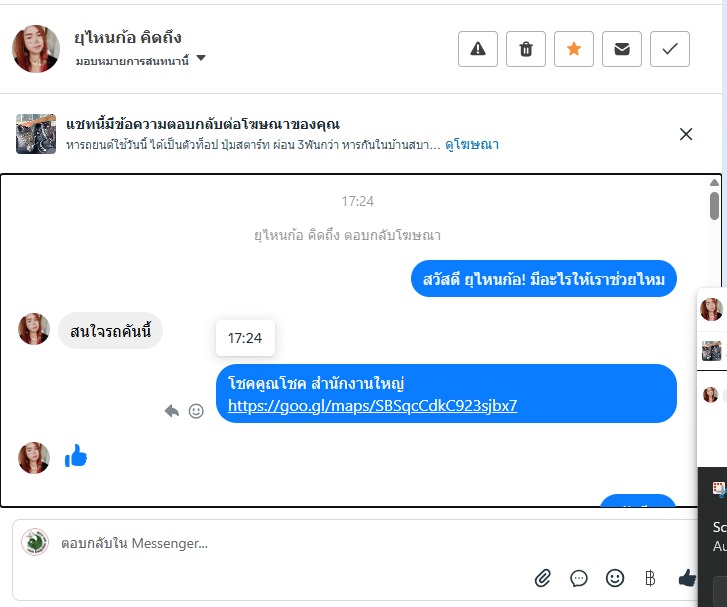
Task: Dismiss the ad reply banner with the X
Action: click(686, 134)
